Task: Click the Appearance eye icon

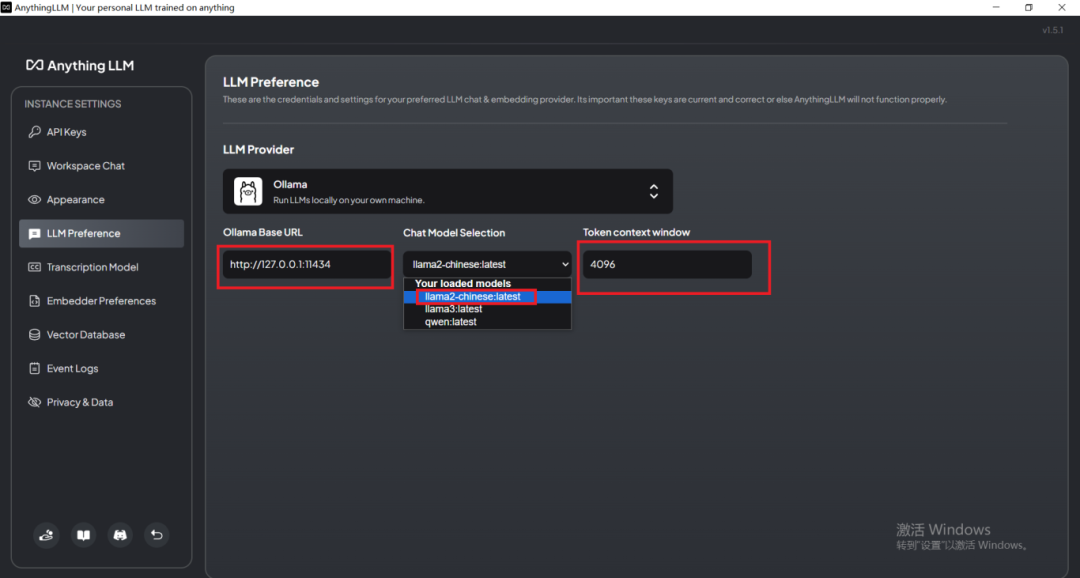Action: coord(34,200)
